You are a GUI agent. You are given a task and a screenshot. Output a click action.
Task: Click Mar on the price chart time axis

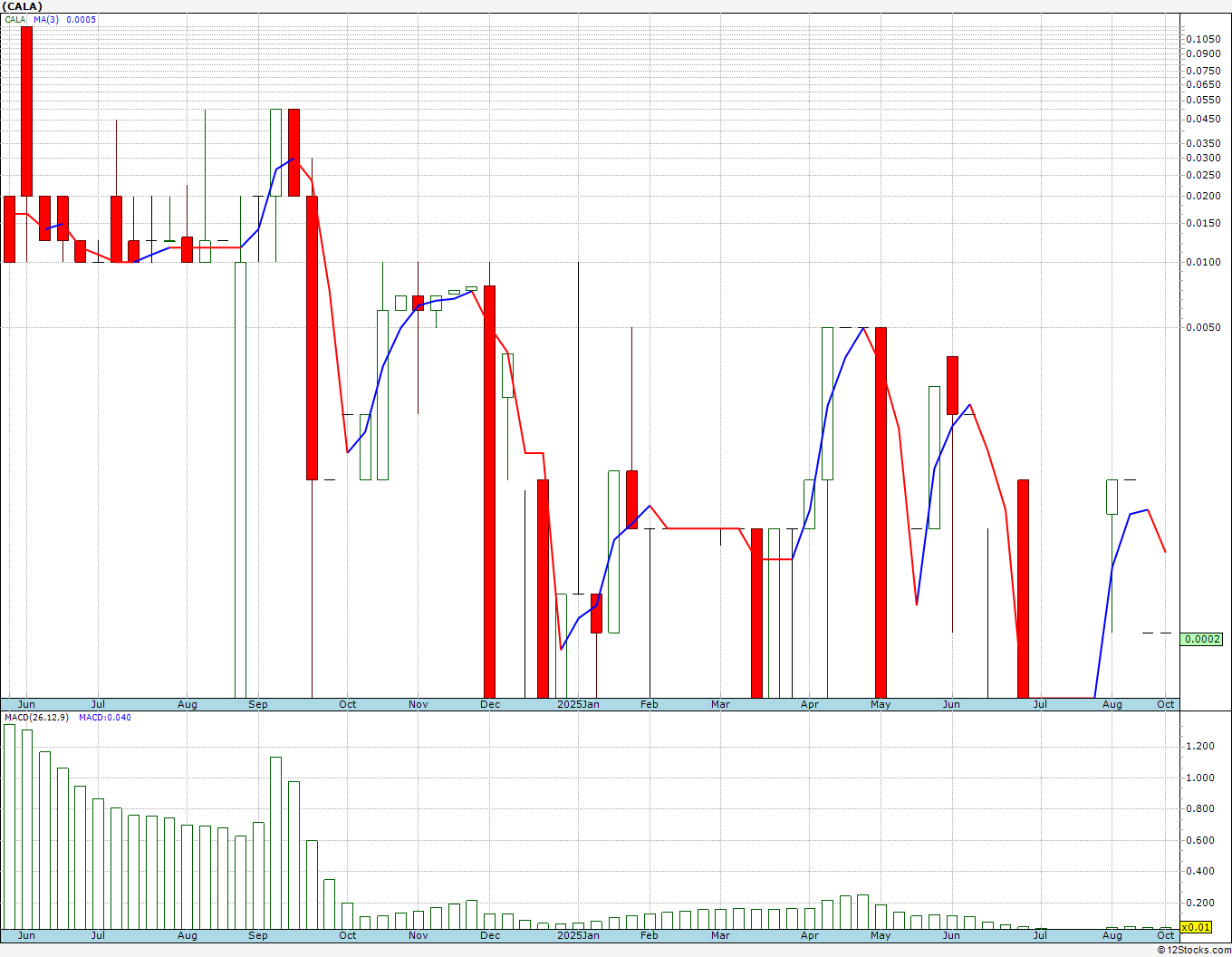720,704
